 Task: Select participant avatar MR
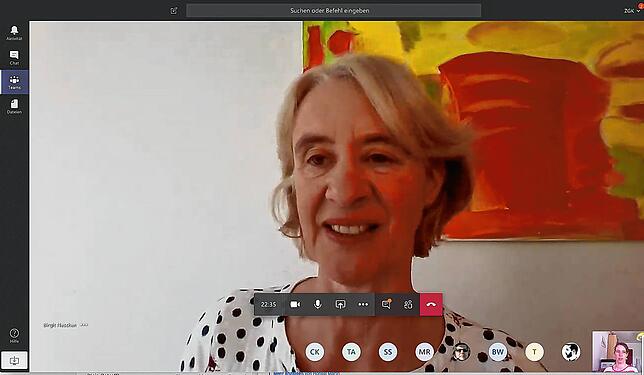click(x=424, y=352)
